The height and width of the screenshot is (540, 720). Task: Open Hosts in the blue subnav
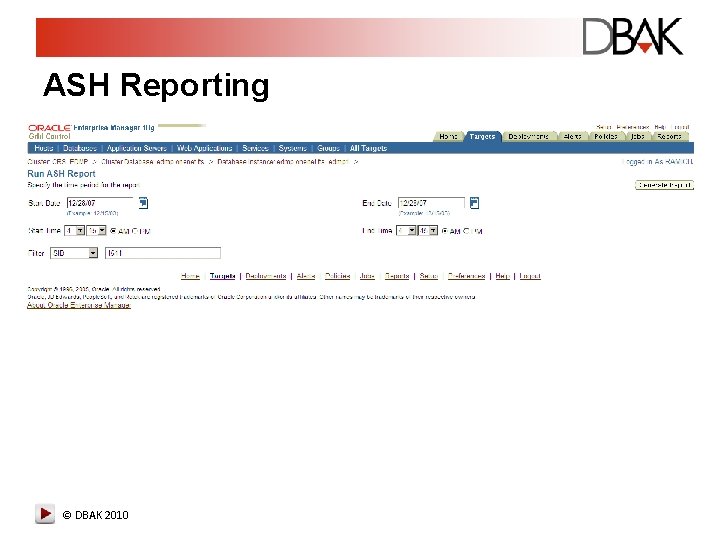pyautogui.click(x=44, y=148)
